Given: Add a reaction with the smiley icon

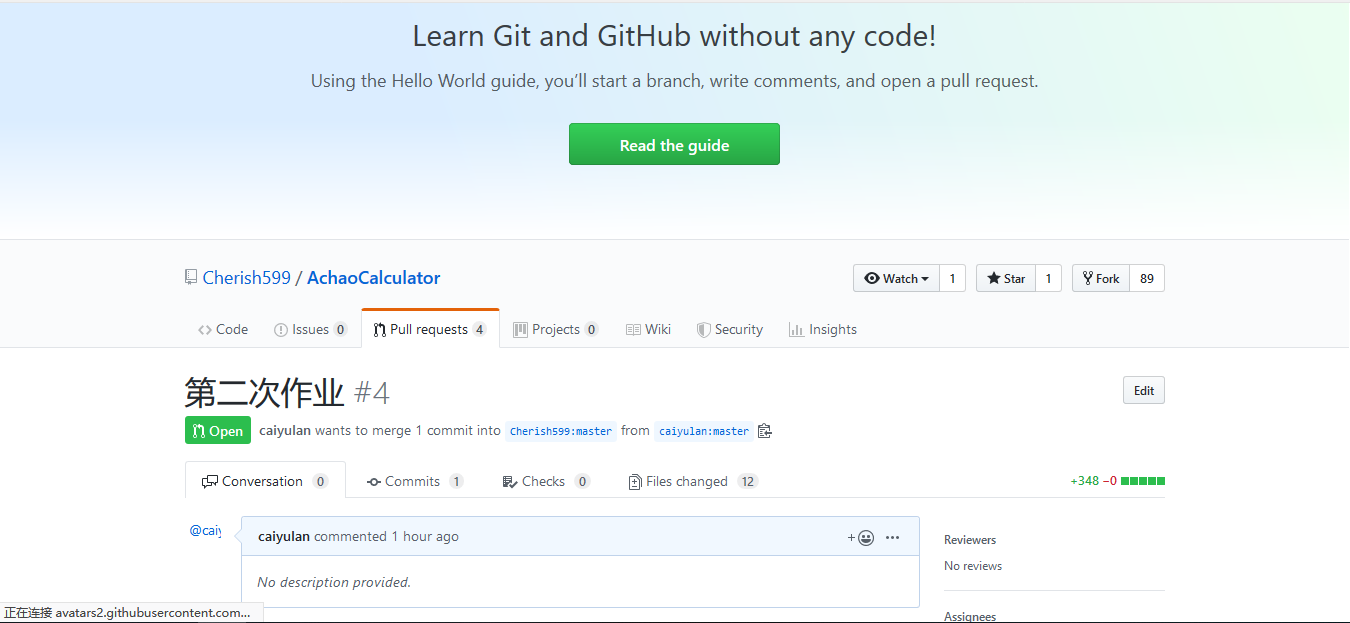Looking at the screenshot, I should [x=861, y=537].
